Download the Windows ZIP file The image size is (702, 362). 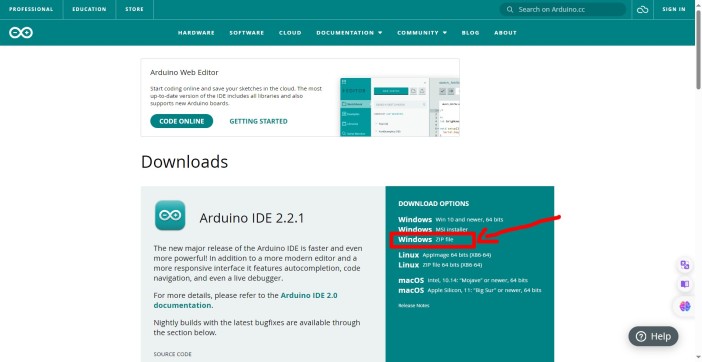426,239
